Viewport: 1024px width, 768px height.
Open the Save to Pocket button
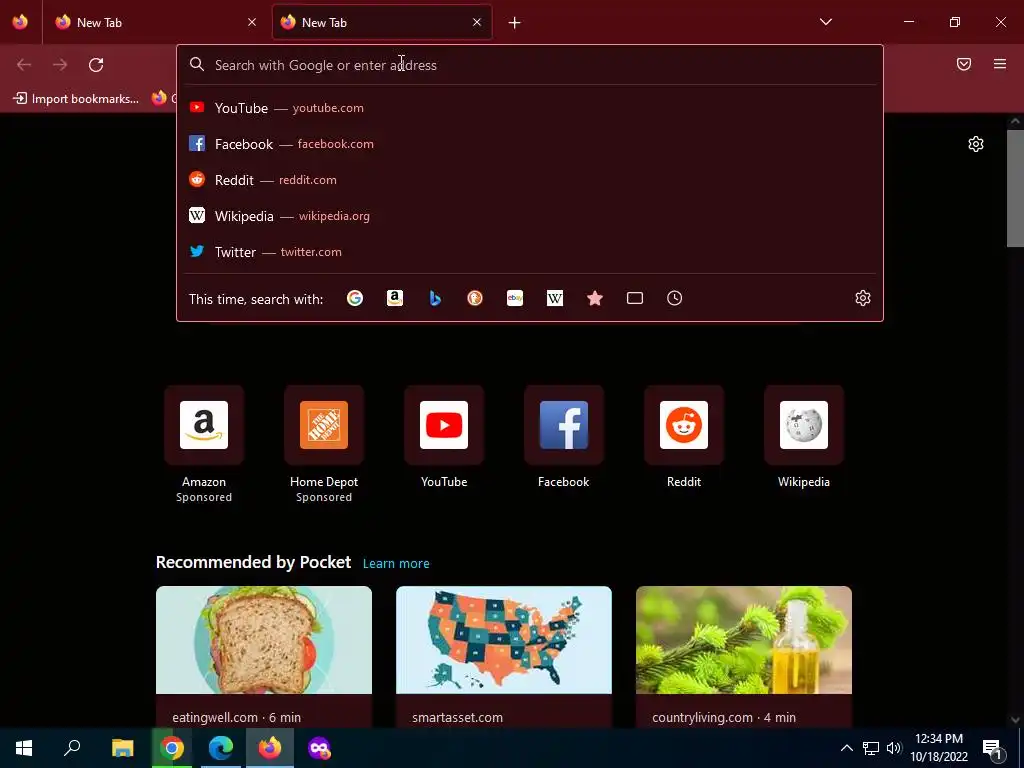tap(964, 64)
